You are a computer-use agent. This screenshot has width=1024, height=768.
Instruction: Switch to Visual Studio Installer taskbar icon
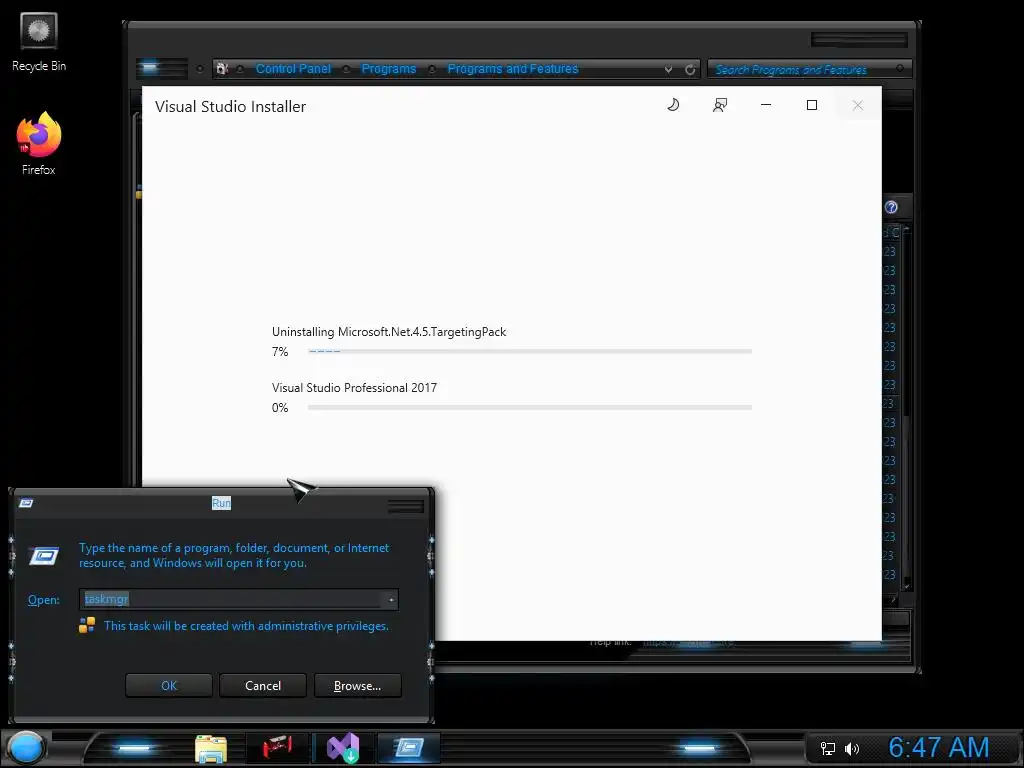click(x=343, y=748)
